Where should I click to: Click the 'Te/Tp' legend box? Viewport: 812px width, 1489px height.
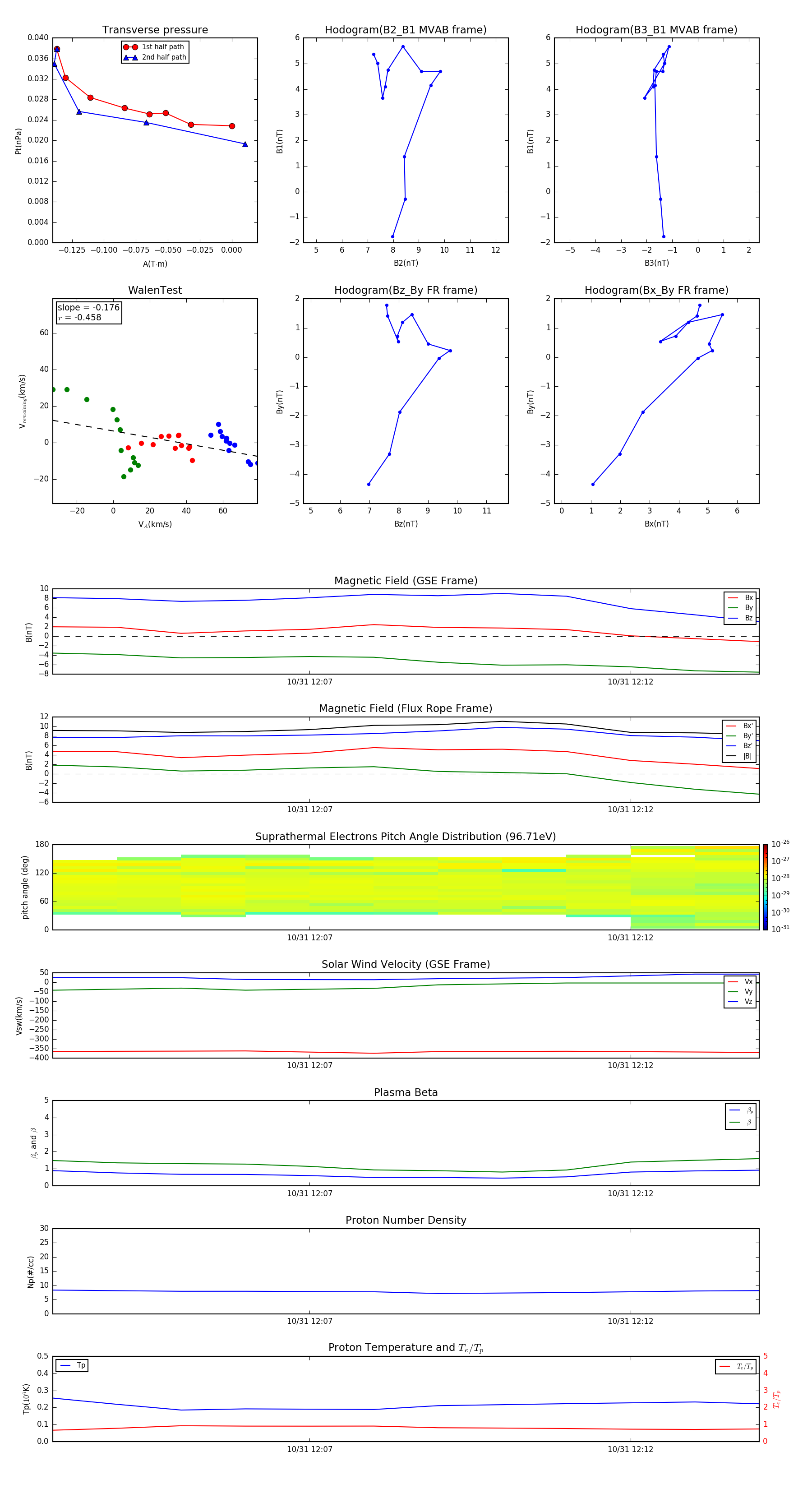pos(735,1366)
